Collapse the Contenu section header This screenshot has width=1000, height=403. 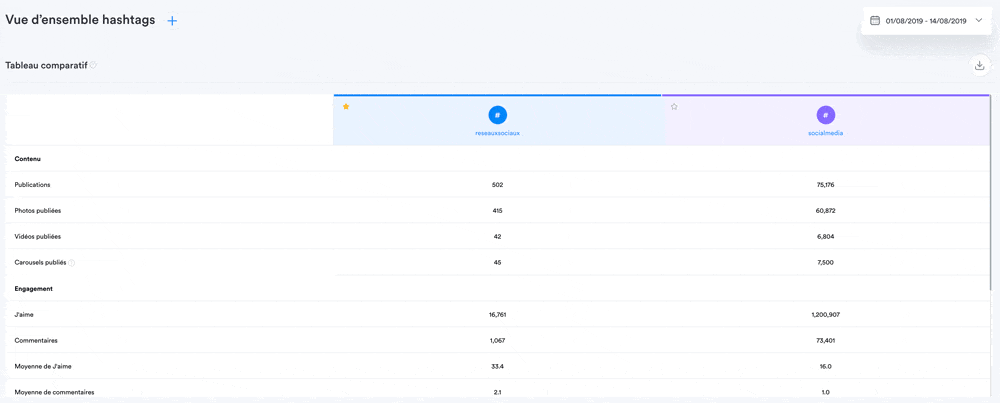[28, 159]
